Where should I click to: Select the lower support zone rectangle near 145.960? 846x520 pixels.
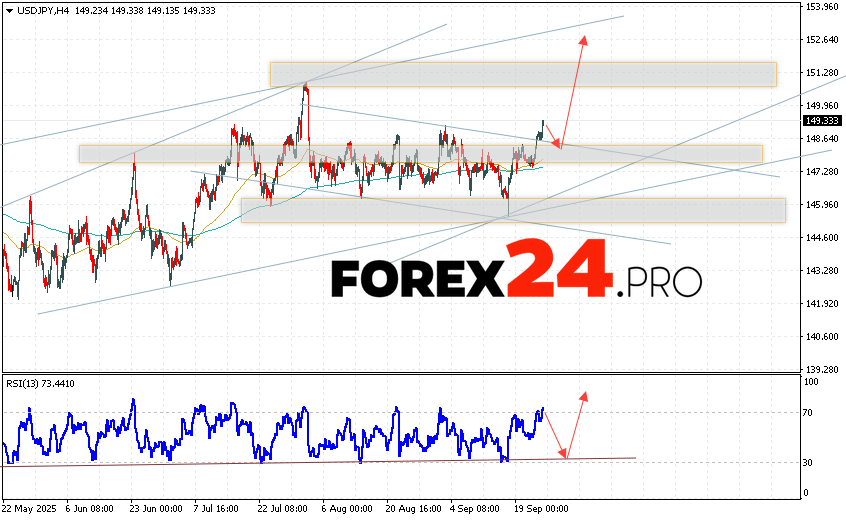[x=512, y=209]
